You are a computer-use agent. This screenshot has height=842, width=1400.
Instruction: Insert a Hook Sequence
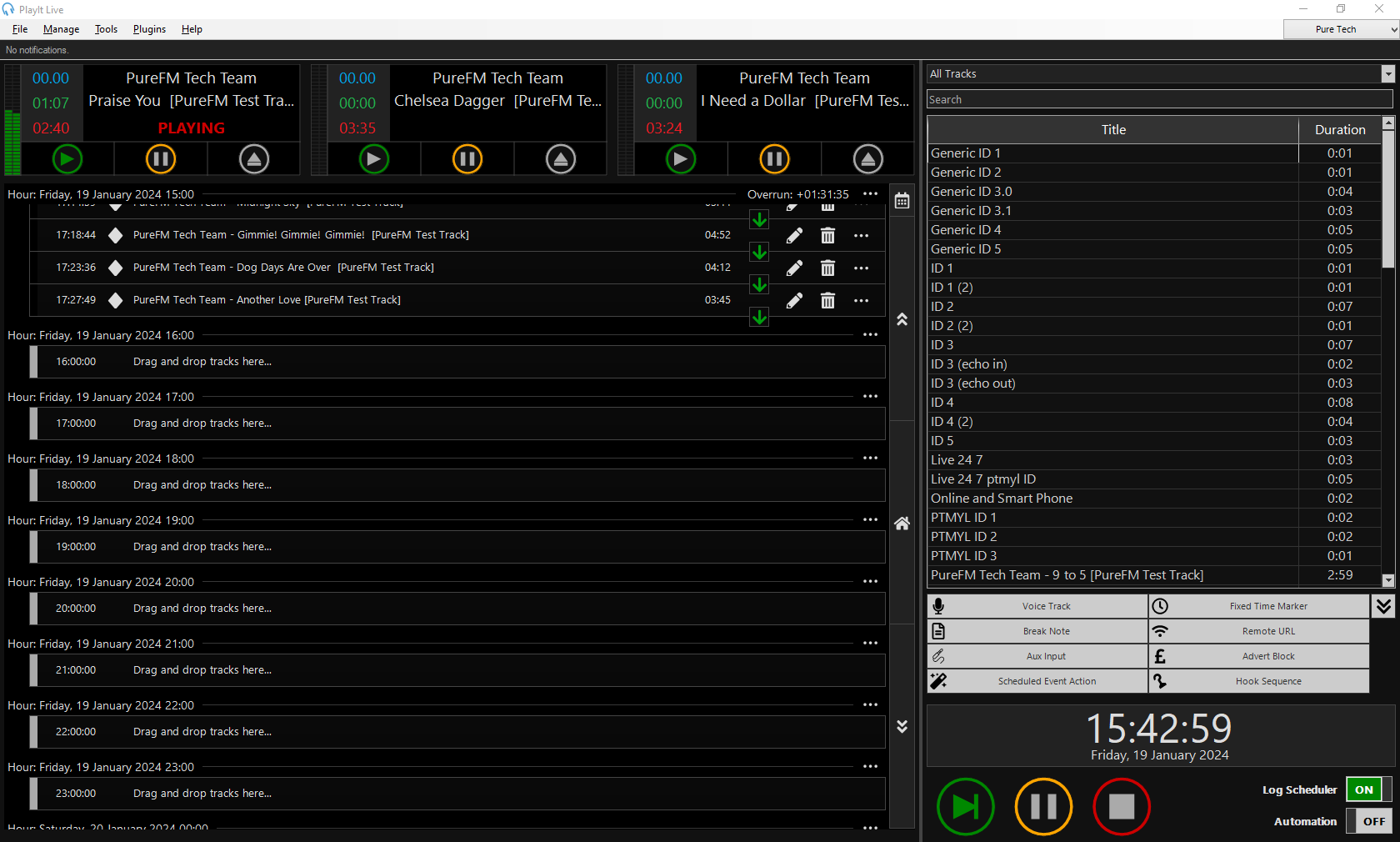(x=1259, y=681)
